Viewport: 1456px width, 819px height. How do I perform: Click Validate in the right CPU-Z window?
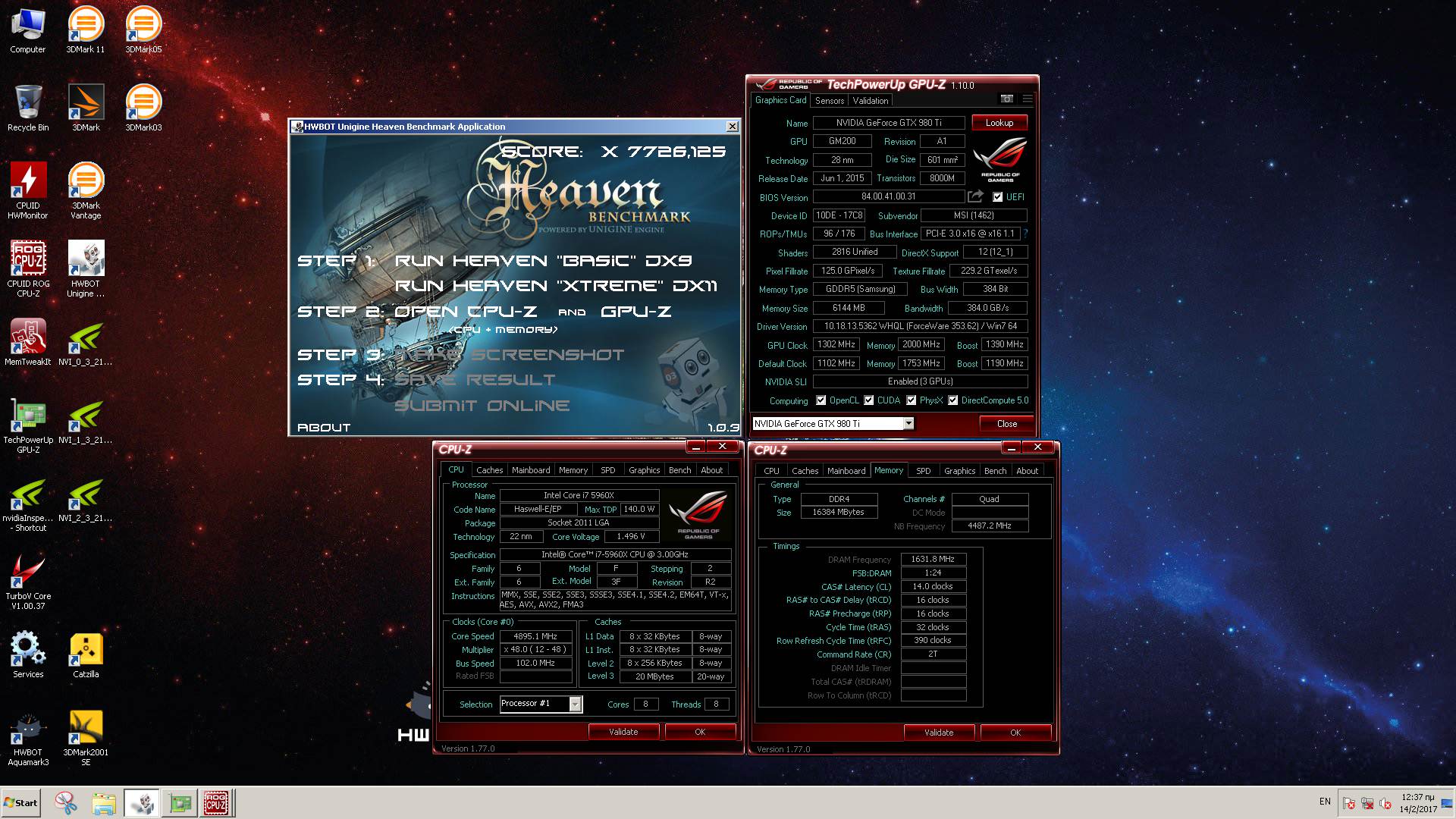[939, 733]
